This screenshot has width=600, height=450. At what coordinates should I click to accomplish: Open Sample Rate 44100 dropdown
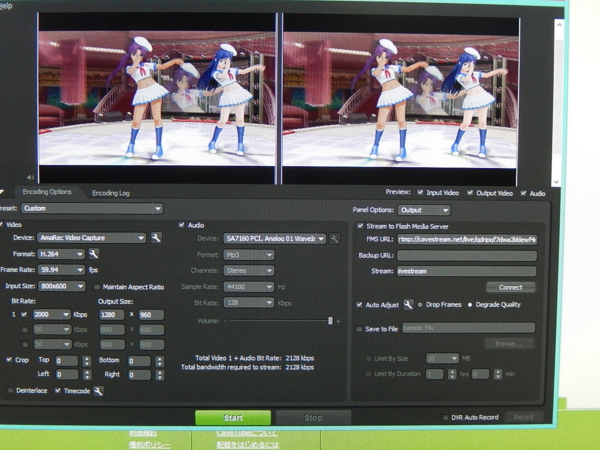click(249, 287)
